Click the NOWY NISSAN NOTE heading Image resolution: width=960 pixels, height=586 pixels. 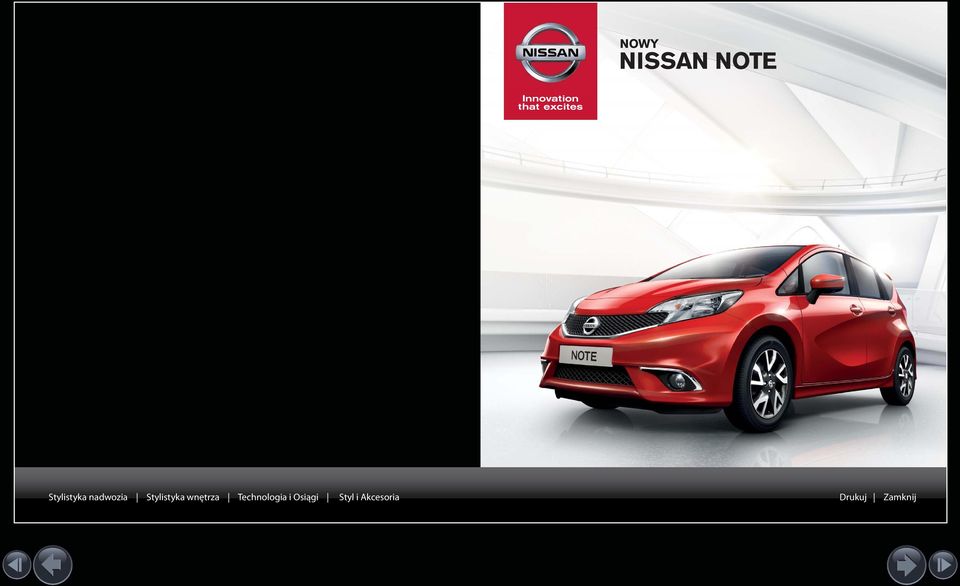click(x=698, y=55)
